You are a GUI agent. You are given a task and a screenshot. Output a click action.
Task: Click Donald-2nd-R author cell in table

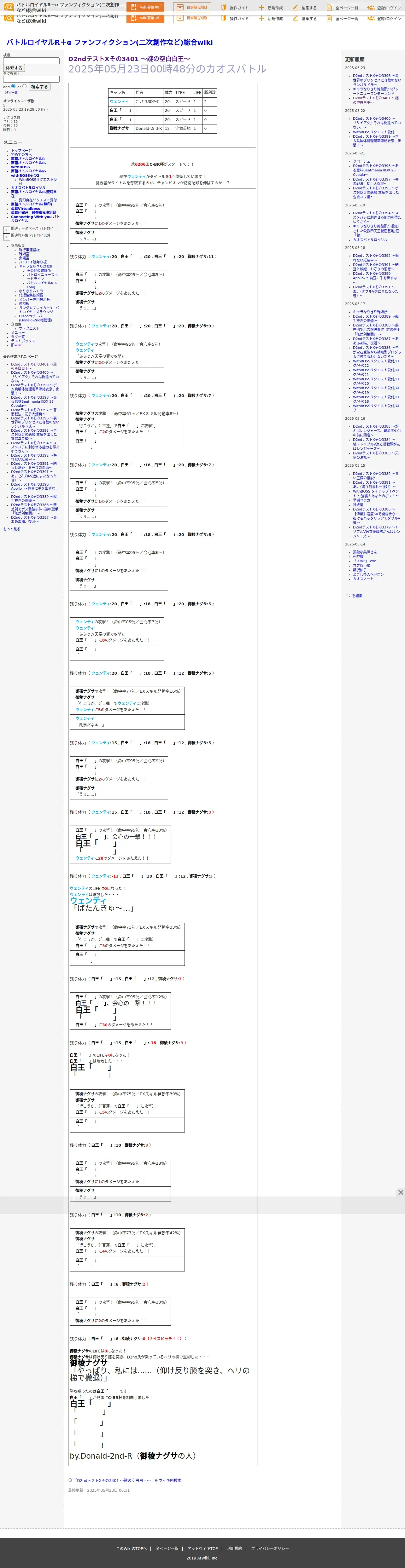149,129
